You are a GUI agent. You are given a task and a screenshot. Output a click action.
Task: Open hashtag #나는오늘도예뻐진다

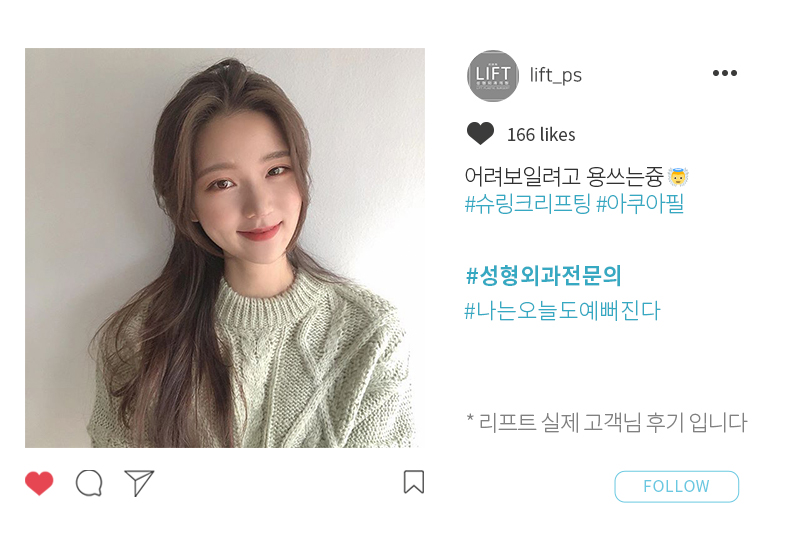pyautogui.click(x=562, y=311)
